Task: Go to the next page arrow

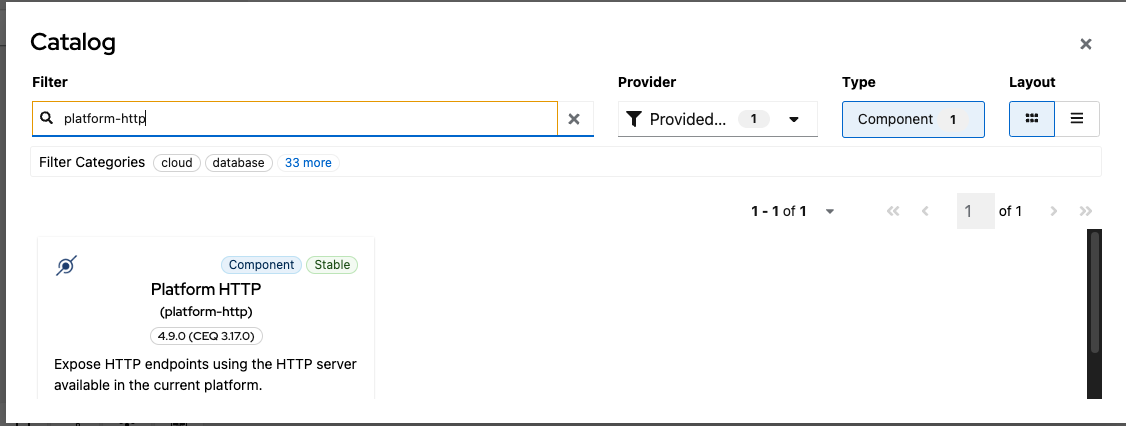Action: [1053, 211]
